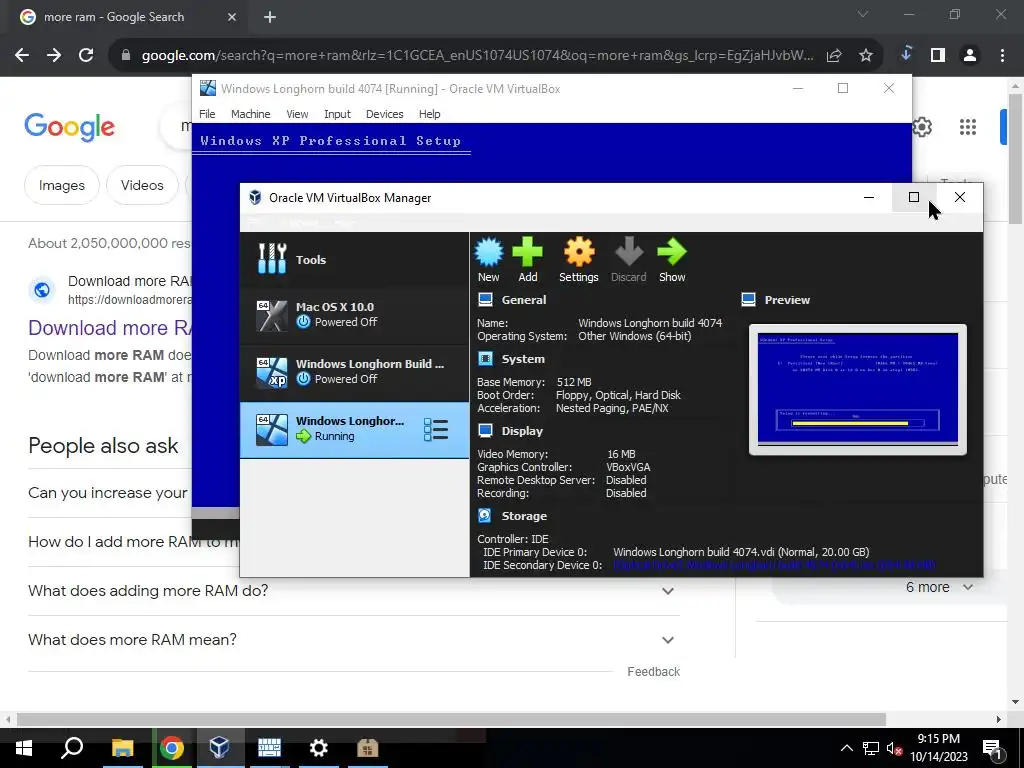This screenshot has height=768, width=1024.
Task: Close the 'more ram - Google Search' tab
Action: [x=231, y=17]
